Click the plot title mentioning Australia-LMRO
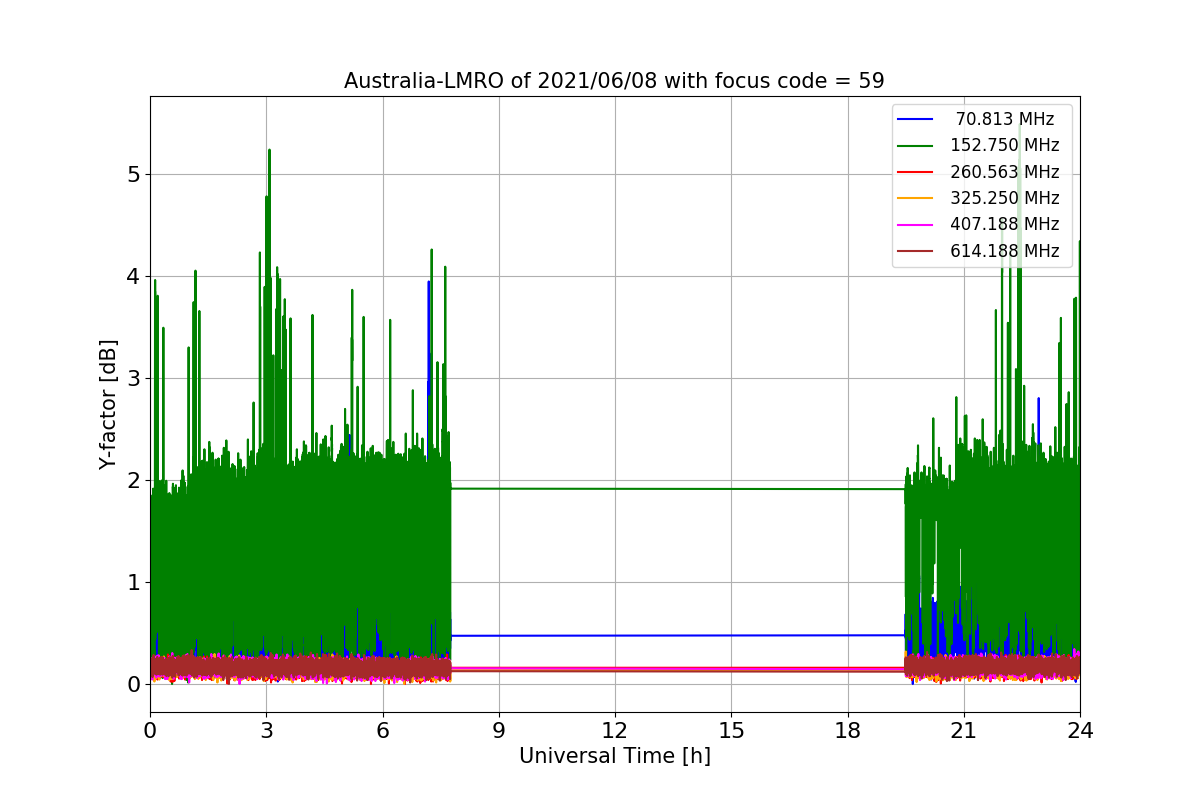This screenshot has width=1200, height=800. (614, 81)
